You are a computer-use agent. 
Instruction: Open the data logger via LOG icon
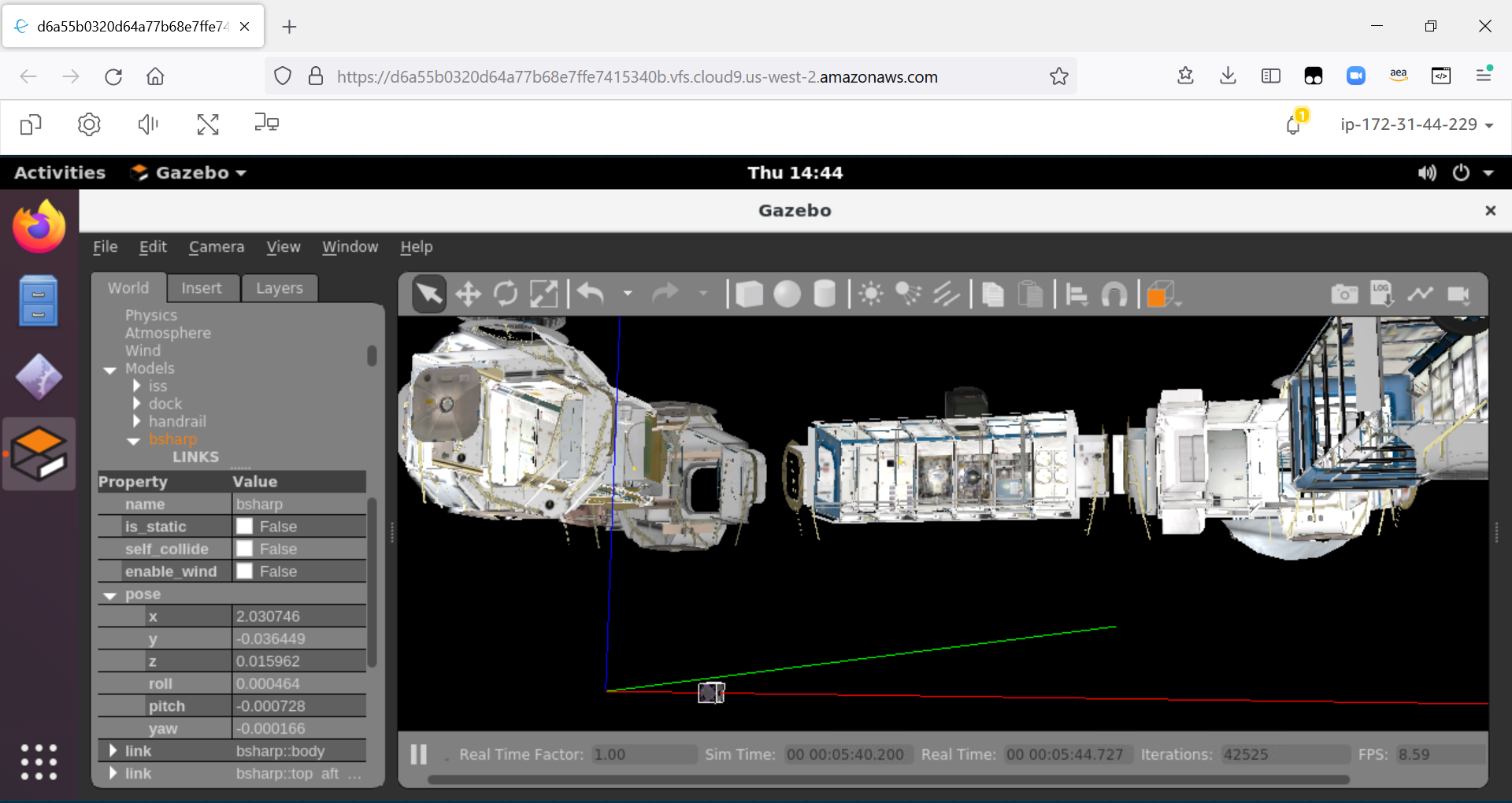point(1380,294)
